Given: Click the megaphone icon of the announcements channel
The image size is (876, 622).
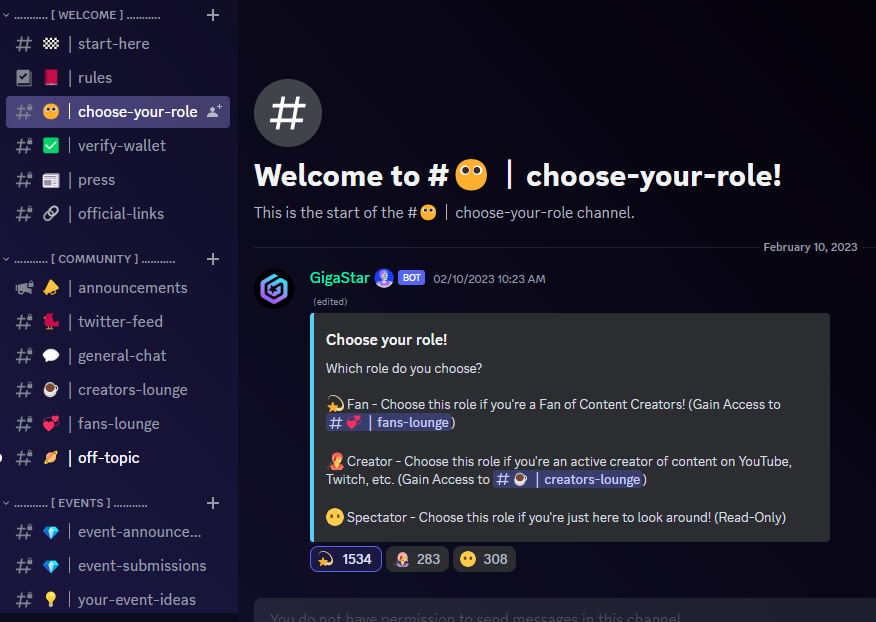Looking at the screenshot, I should (x=24, y=288).
